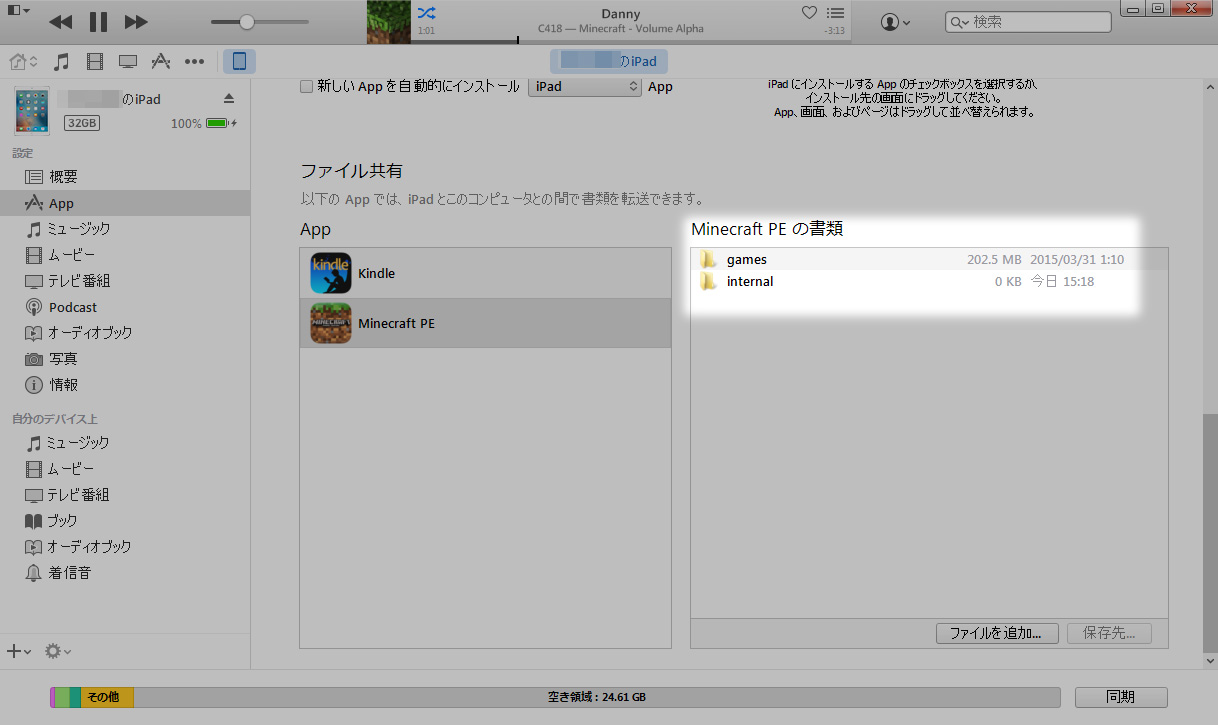
Task: Open ブック on the device
Action: click(125, 521)
